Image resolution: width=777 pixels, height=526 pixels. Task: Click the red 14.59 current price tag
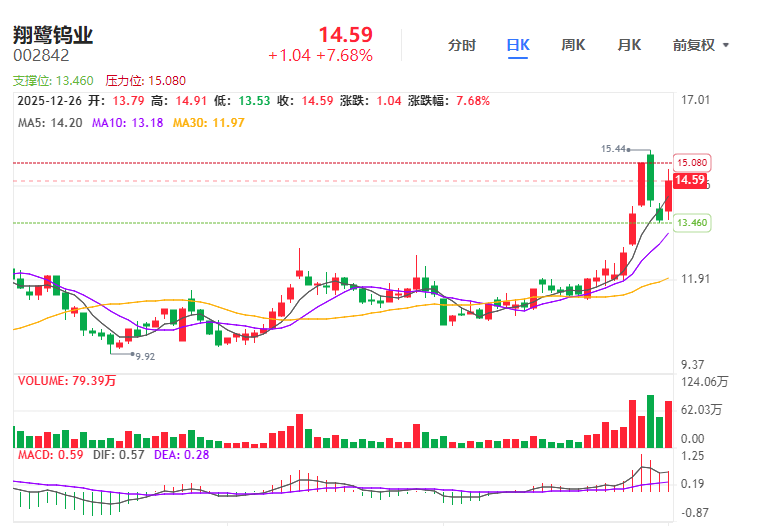690,180
